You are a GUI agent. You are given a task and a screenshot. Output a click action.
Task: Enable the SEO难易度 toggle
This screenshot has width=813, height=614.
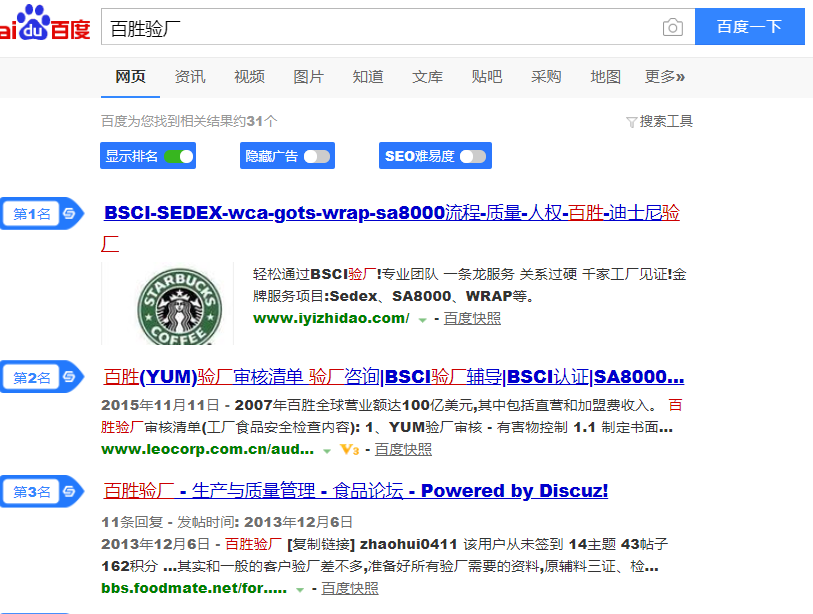(x=473, y=156)
